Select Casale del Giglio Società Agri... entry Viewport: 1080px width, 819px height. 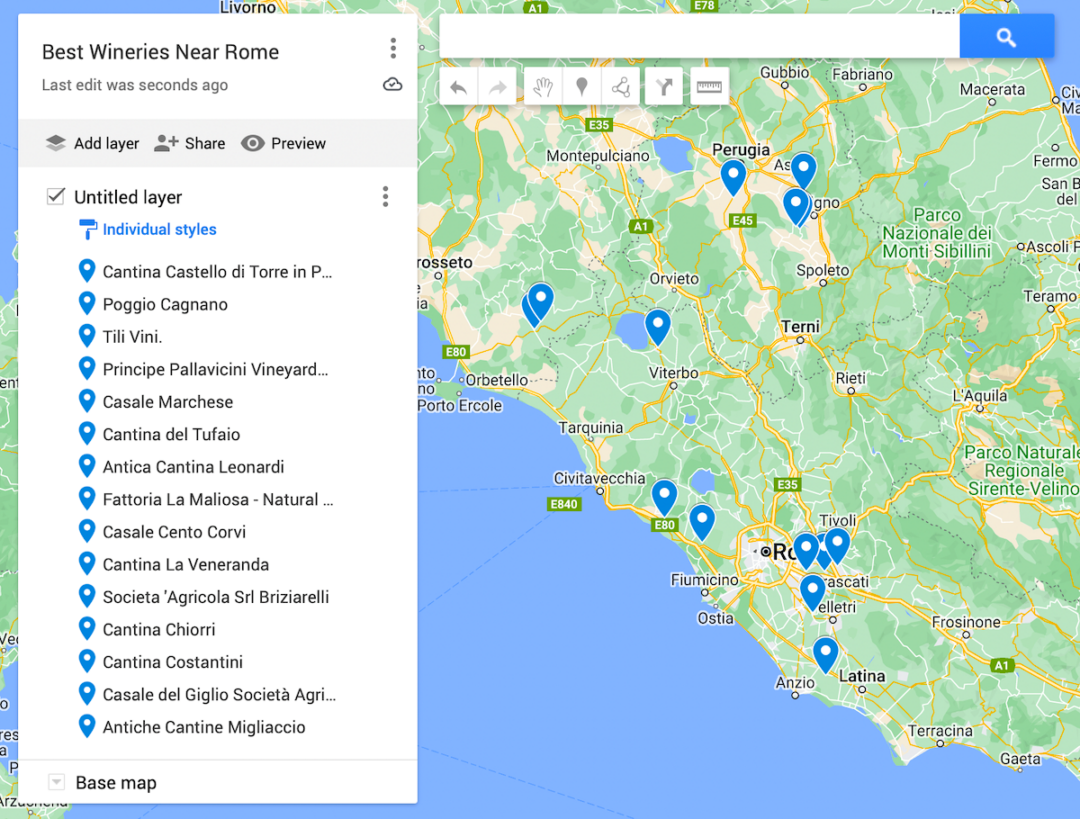click(x=219, y=694)
